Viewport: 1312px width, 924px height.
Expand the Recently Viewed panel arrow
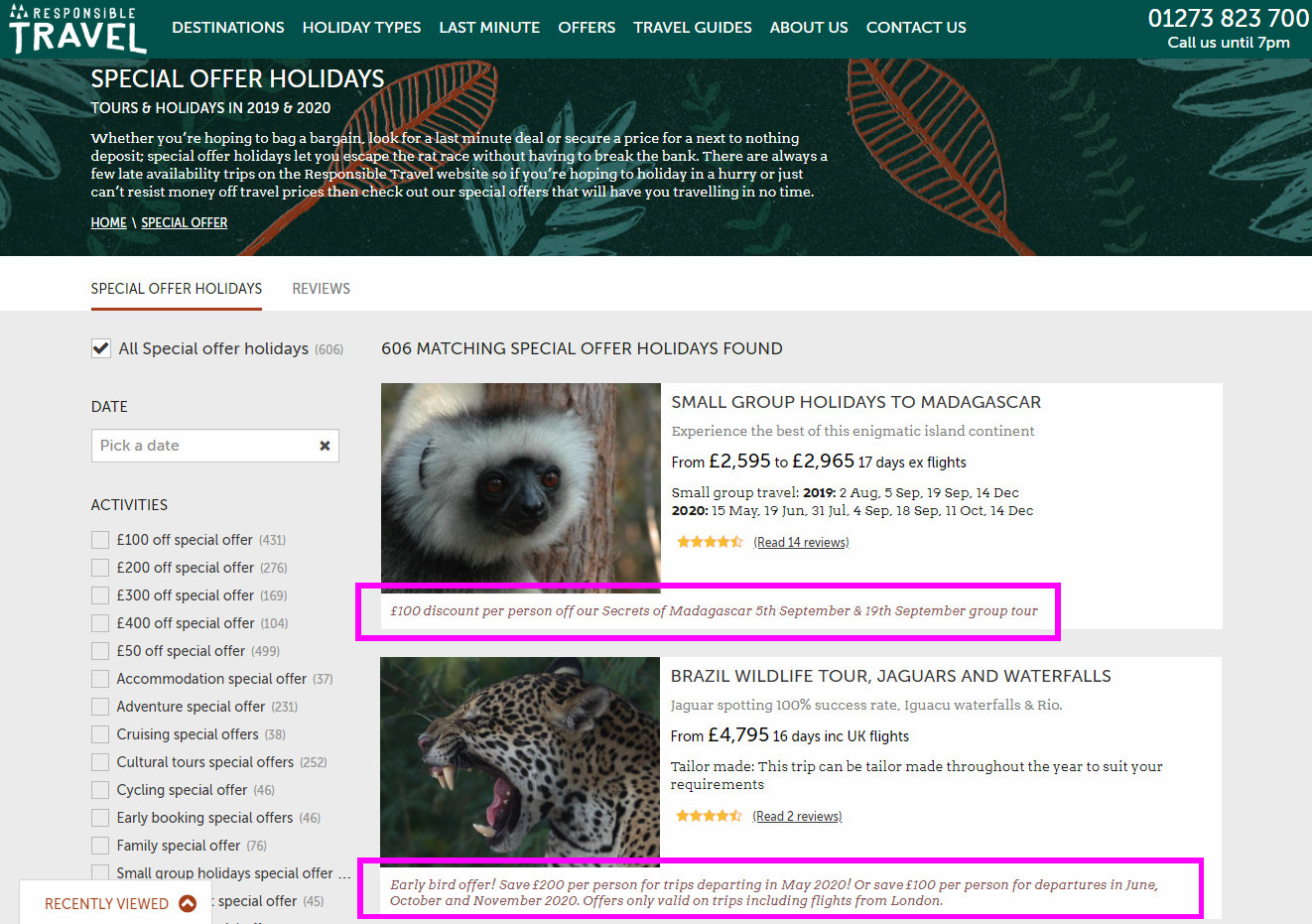188,903
